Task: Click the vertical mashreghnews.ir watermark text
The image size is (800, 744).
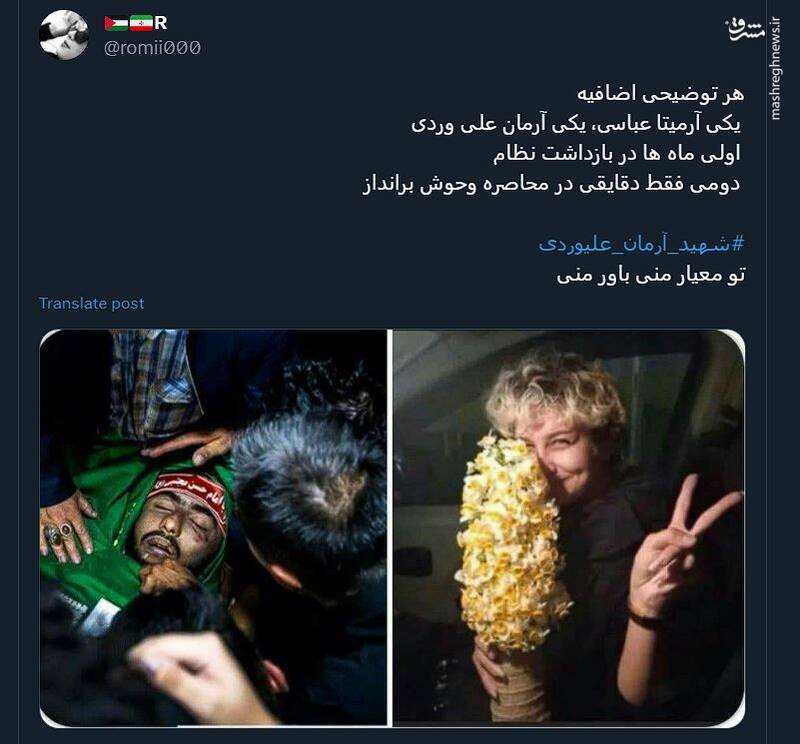Action: [776, 69]
